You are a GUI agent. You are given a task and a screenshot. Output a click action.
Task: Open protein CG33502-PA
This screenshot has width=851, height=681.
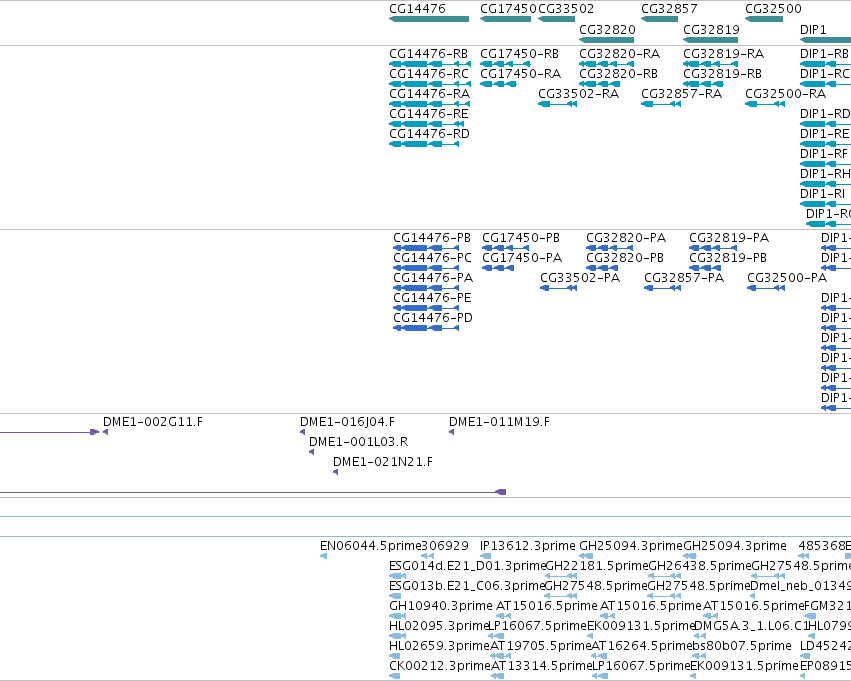(558, 288)
